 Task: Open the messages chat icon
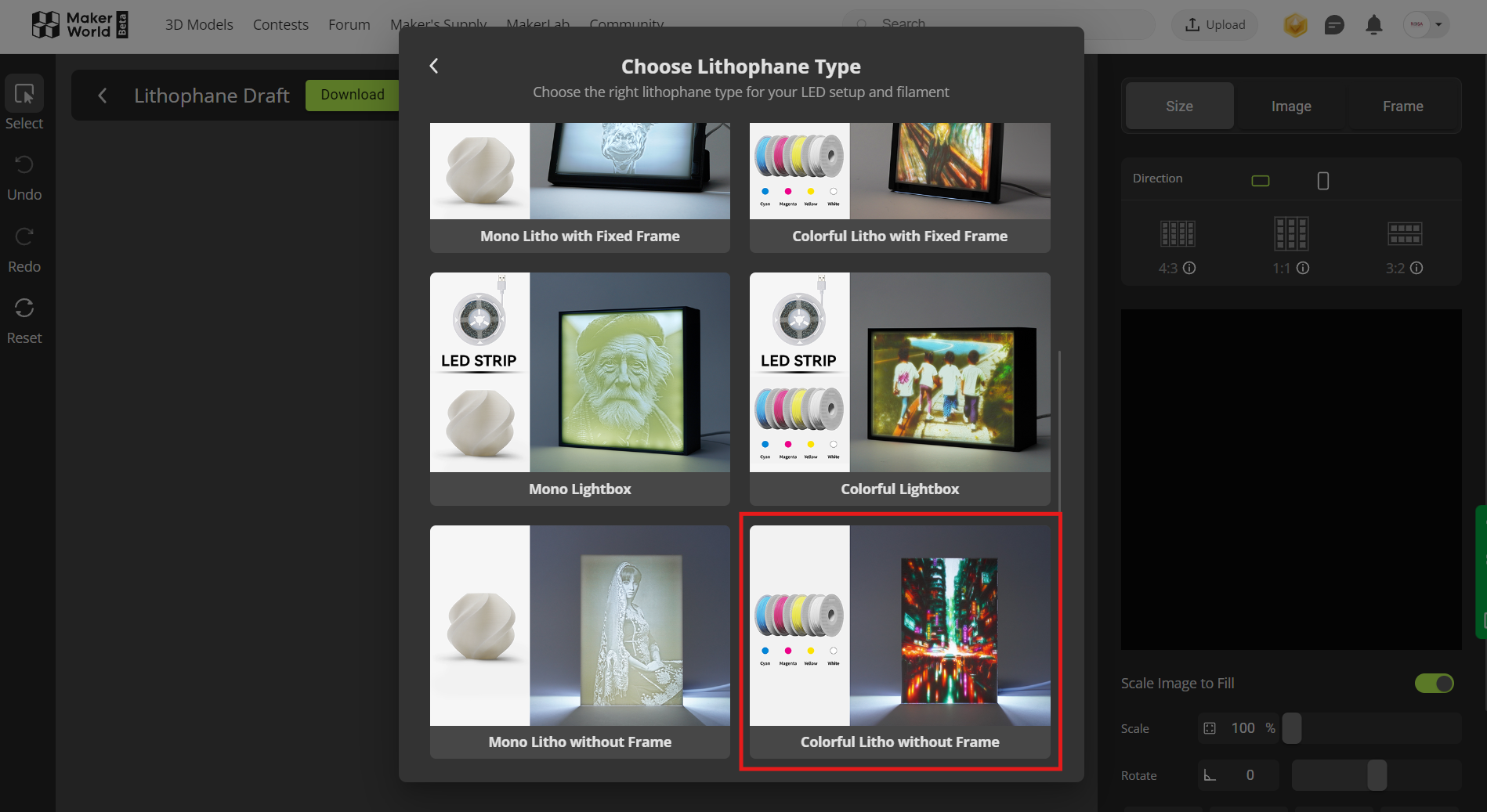(1334, 25)
